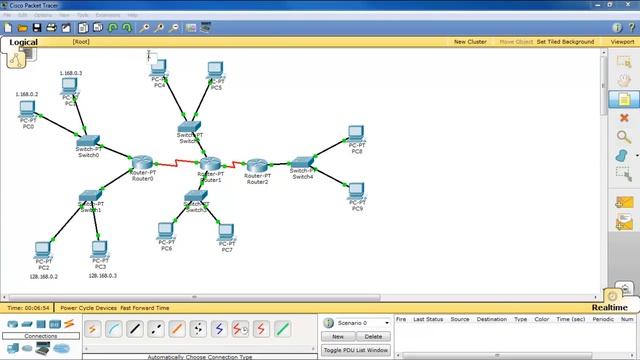Open the Scenario 0 dropdown
The width and height of the screenshot is (640, 360).
pos(363,323)
